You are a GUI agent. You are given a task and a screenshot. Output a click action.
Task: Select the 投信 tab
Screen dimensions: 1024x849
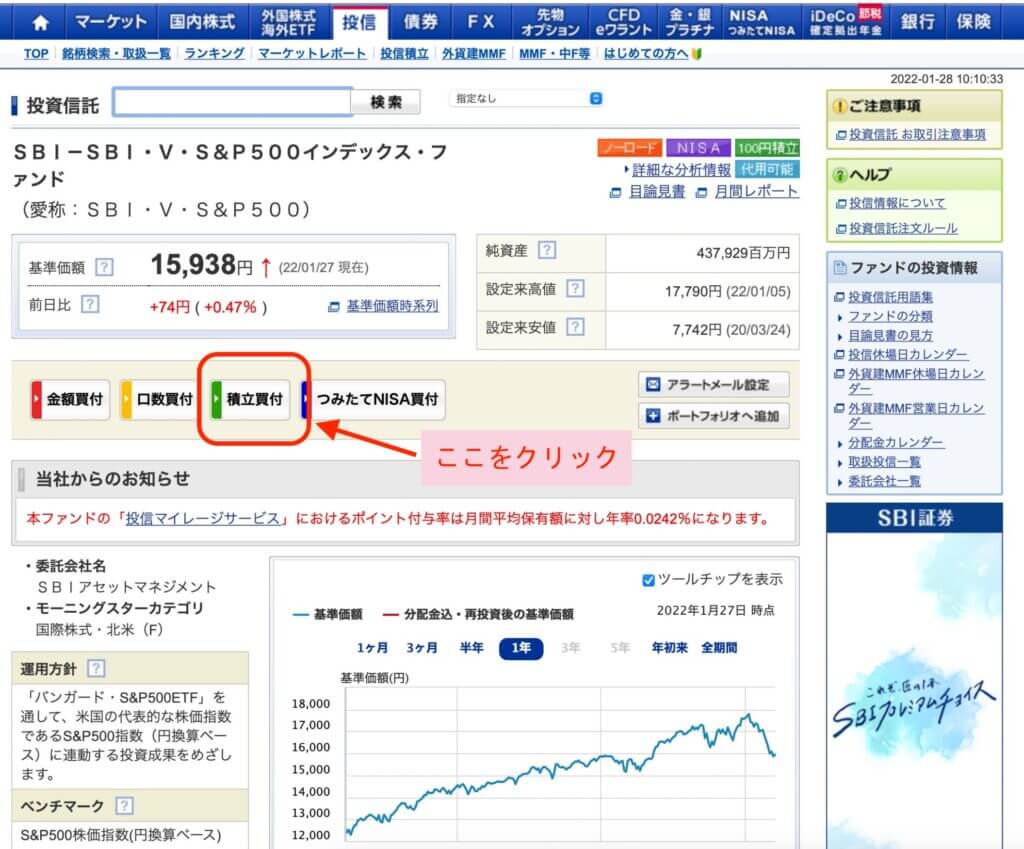(359, 23)
